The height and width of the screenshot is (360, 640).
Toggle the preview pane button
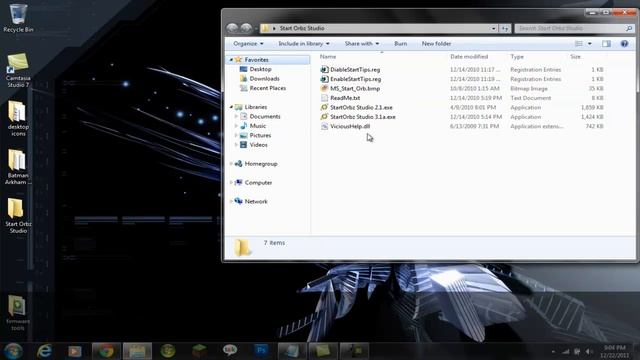[x=606, y=44]
